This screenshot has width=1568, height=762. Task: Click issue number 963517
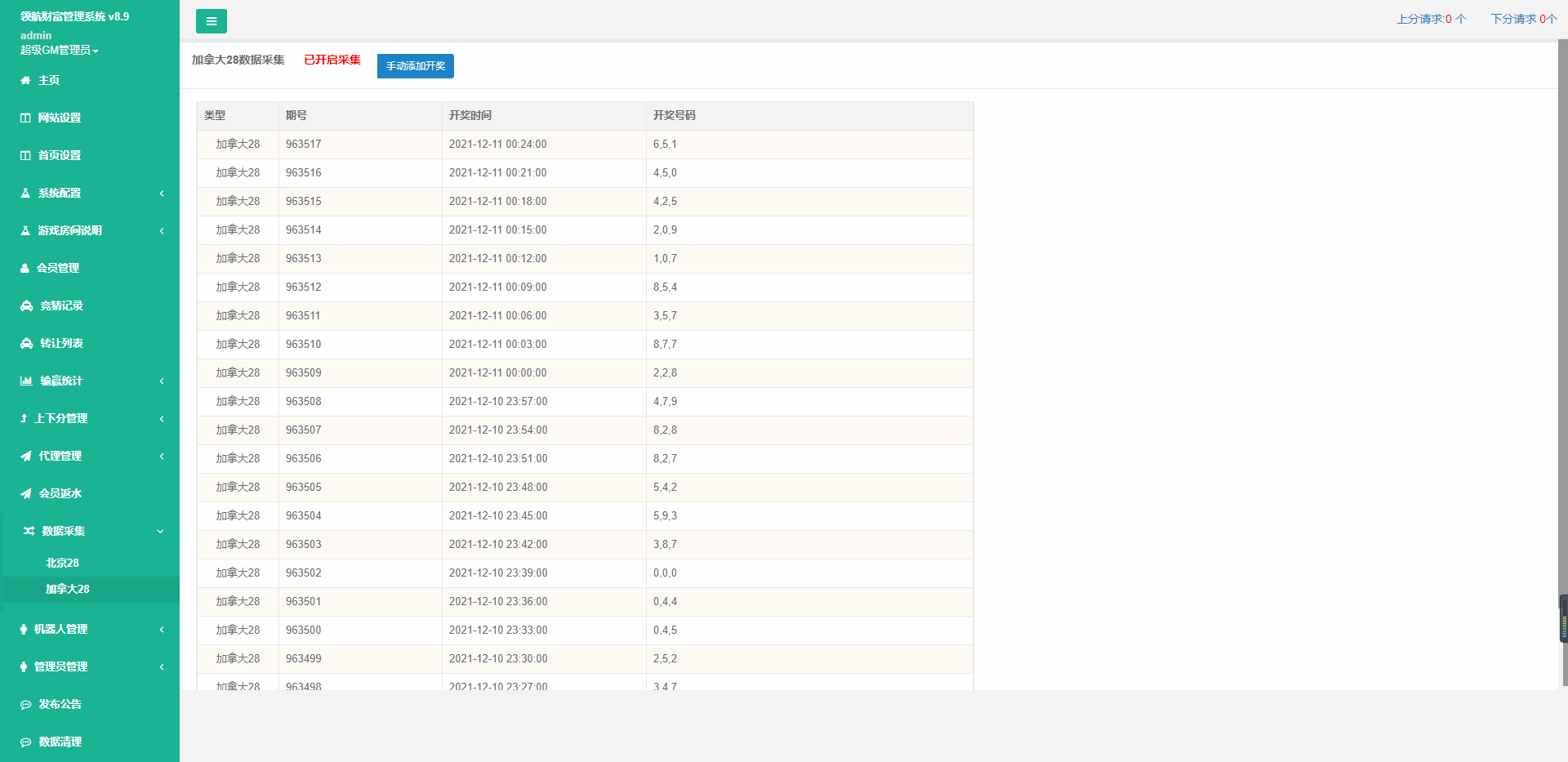click(x=304, y=144)
